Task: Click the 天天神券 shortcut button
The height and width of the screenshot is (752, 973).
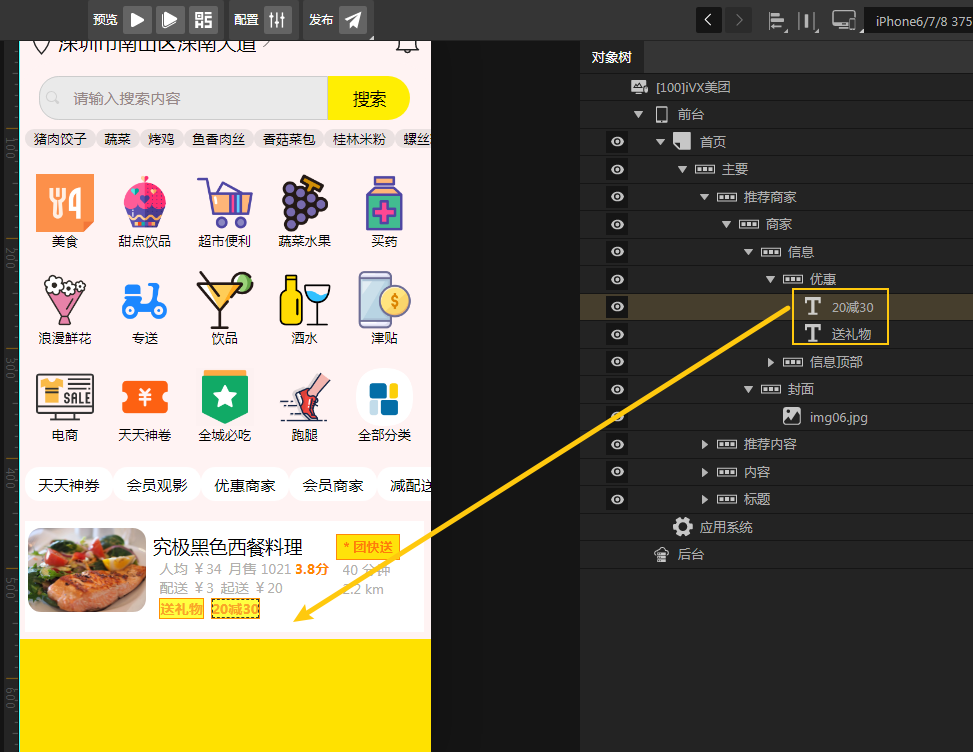Action: (68, 484)
